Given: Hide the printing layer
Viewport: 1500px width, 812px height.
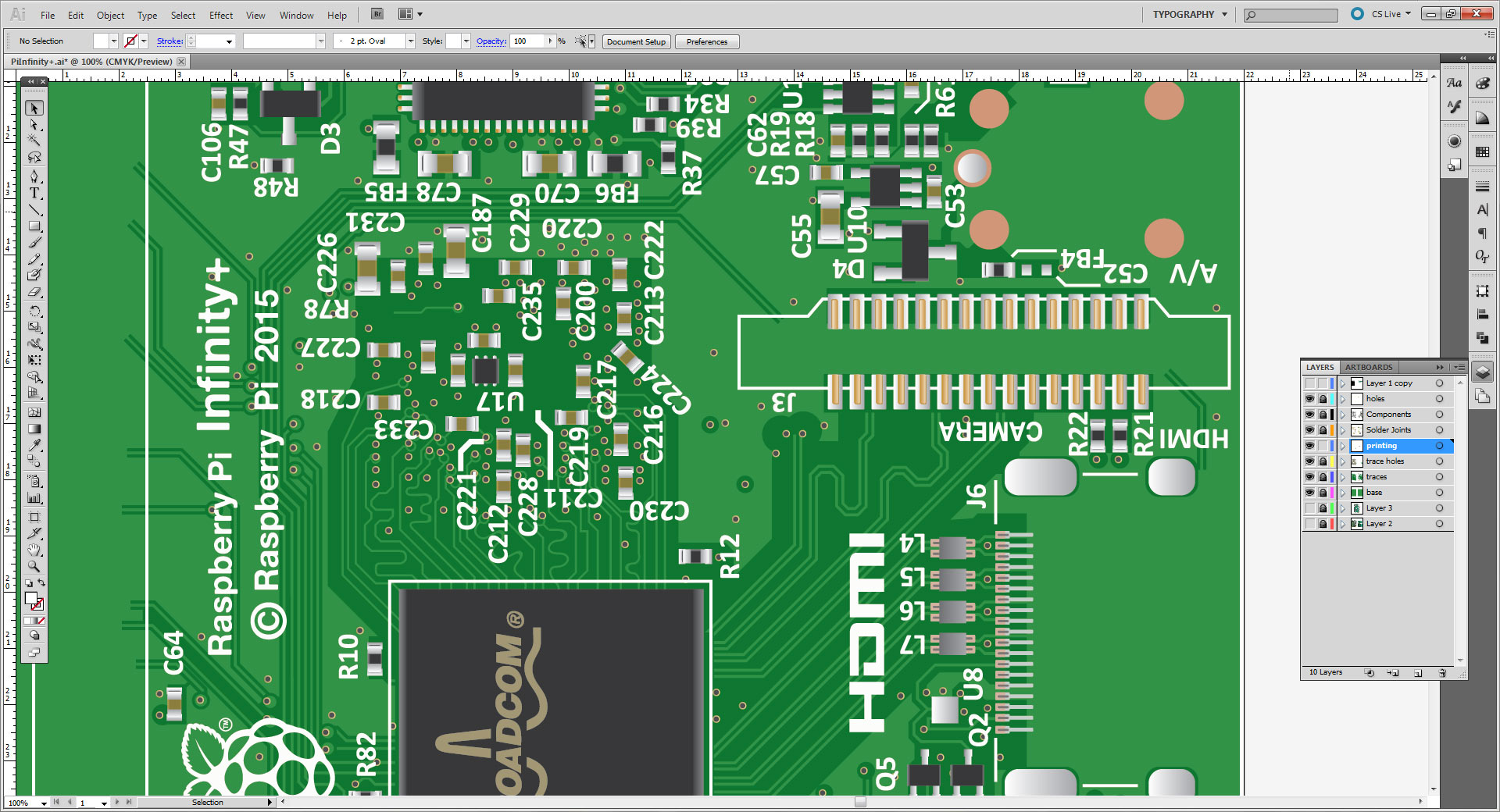Looking at the screenshot, I should click(1309, 446).
